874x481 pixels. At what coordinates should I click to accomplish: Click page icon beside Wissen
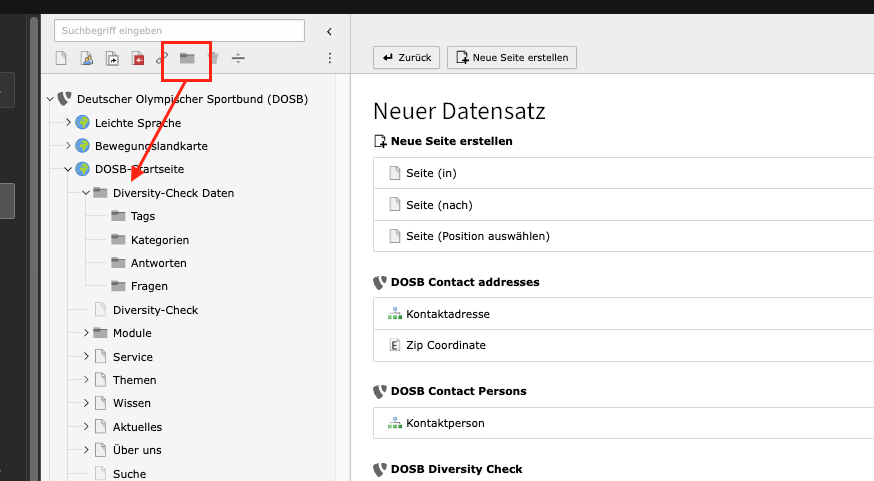coord(100,402)
